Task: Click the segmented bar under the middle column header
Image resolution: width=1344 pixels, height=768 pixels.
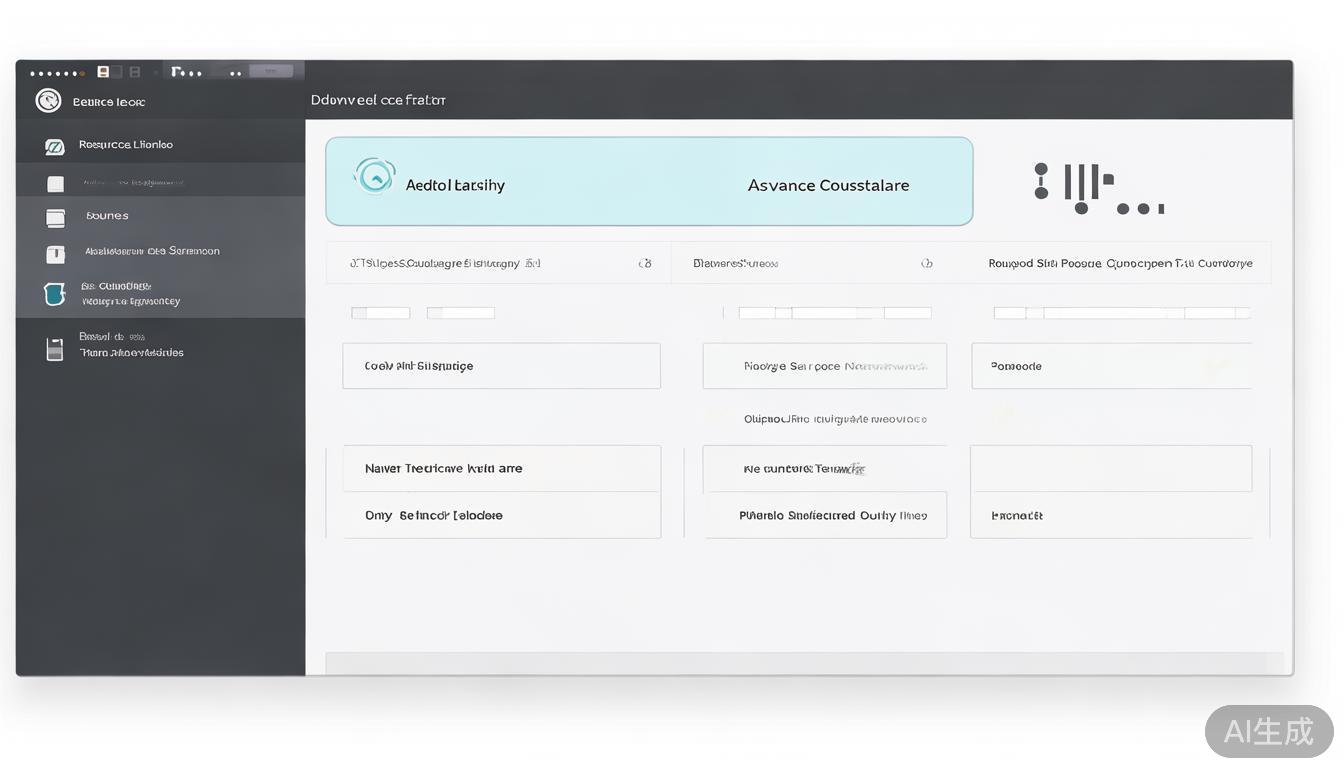Action: (834, 313)
